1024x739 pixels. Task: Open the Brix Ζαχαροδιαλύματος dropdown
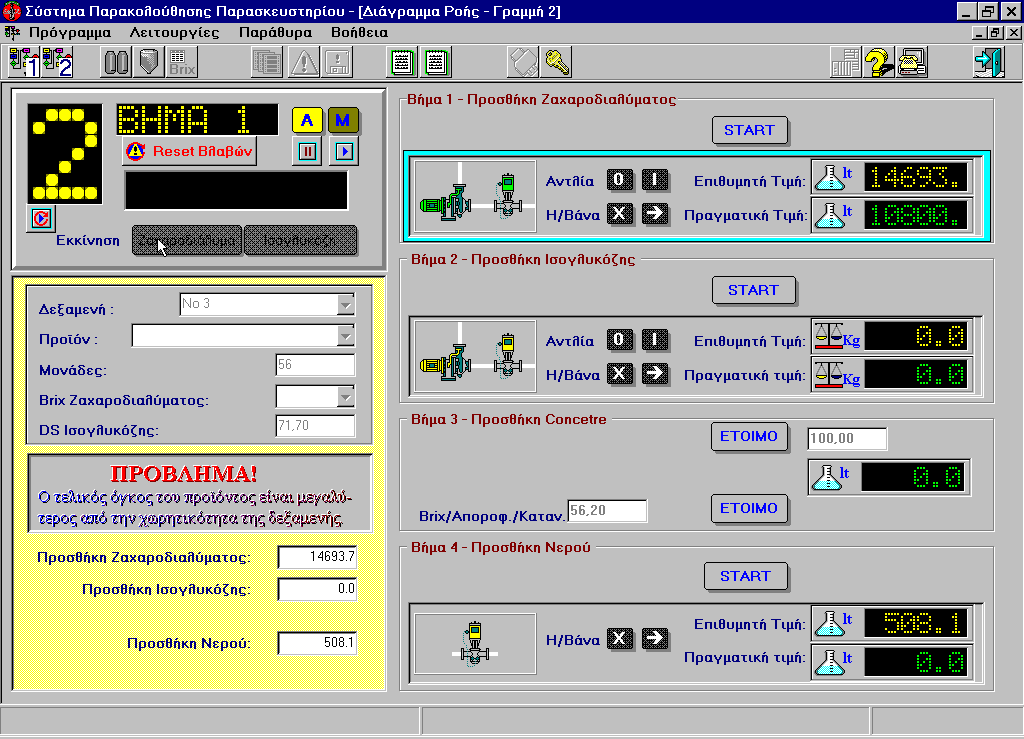345,397
